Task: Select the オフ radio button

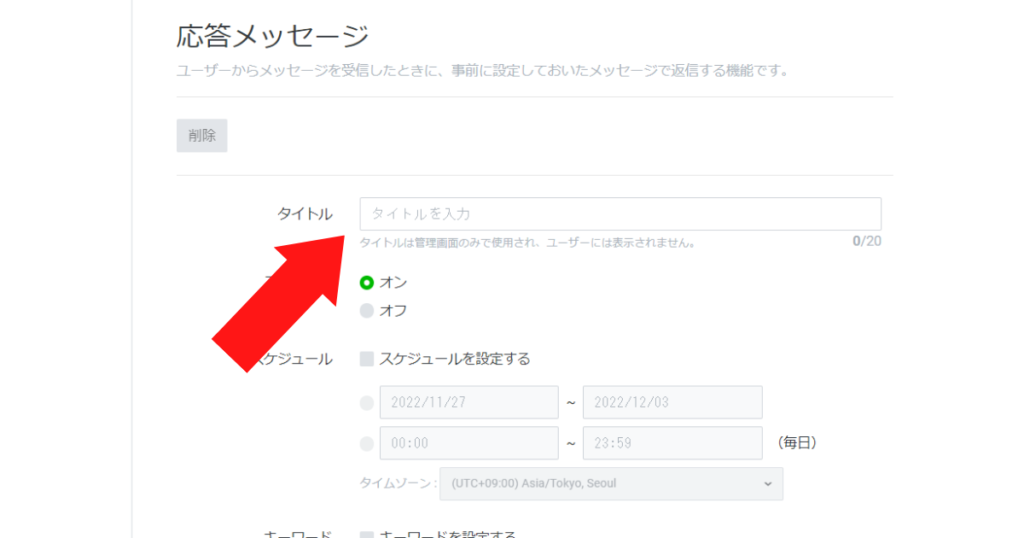Action: click(x=367, y=311)
